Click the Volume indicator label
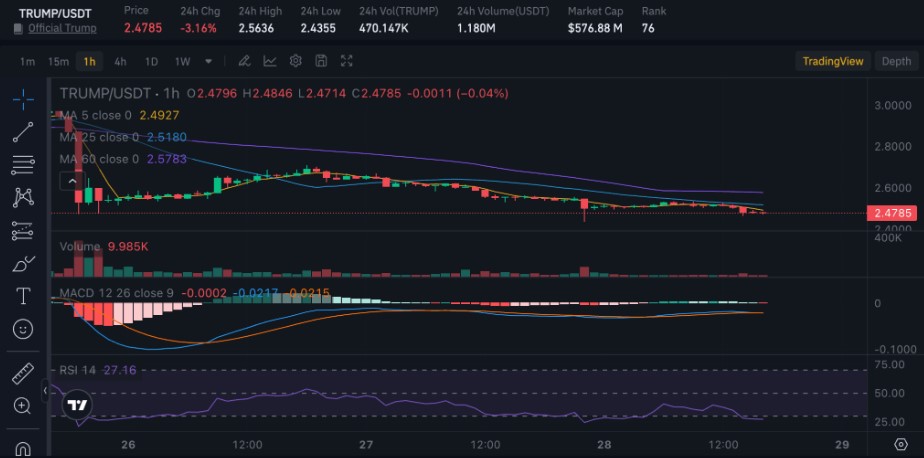This screenshot has width=924, height=458. point(80,246)
